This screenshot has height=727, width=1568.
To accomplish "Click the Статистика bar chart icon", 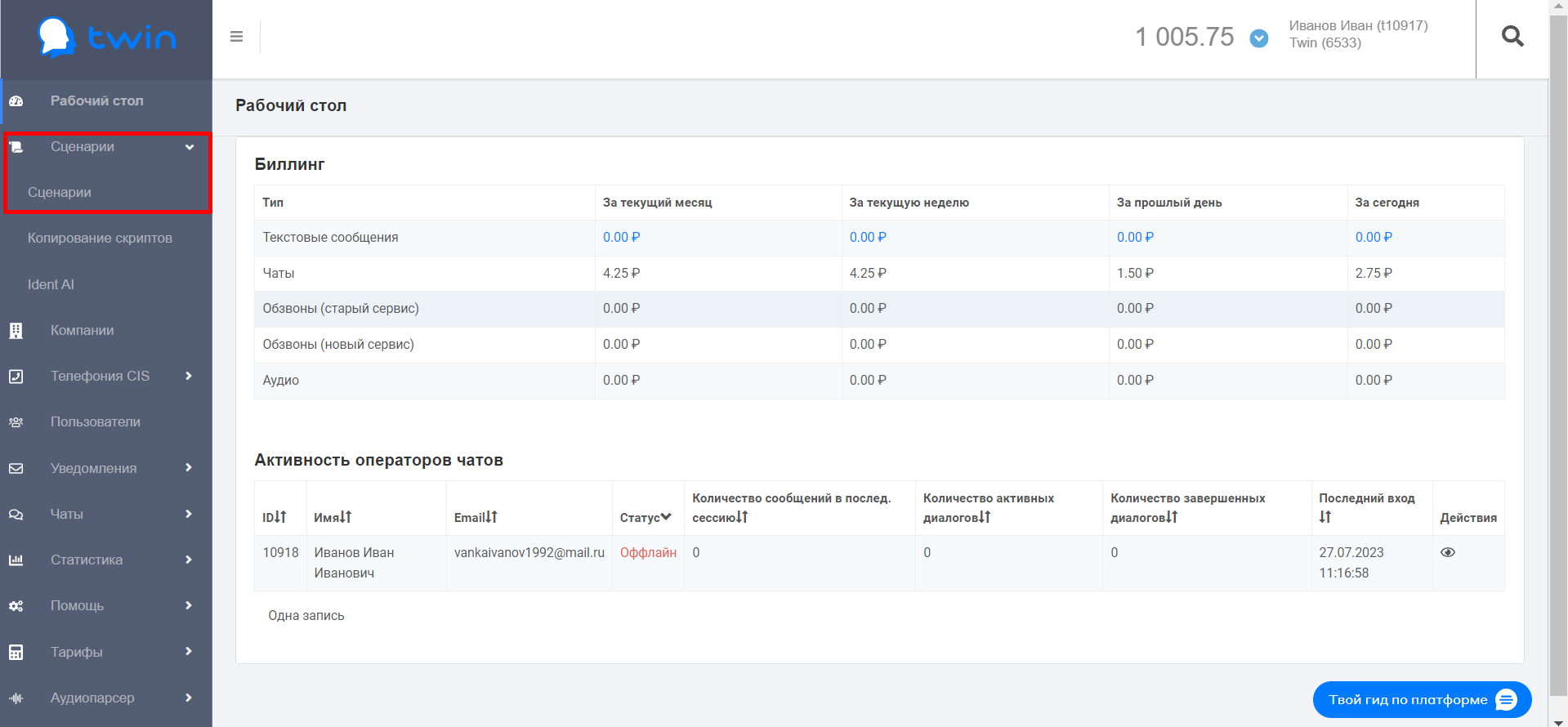I will [x=16, y=560].
